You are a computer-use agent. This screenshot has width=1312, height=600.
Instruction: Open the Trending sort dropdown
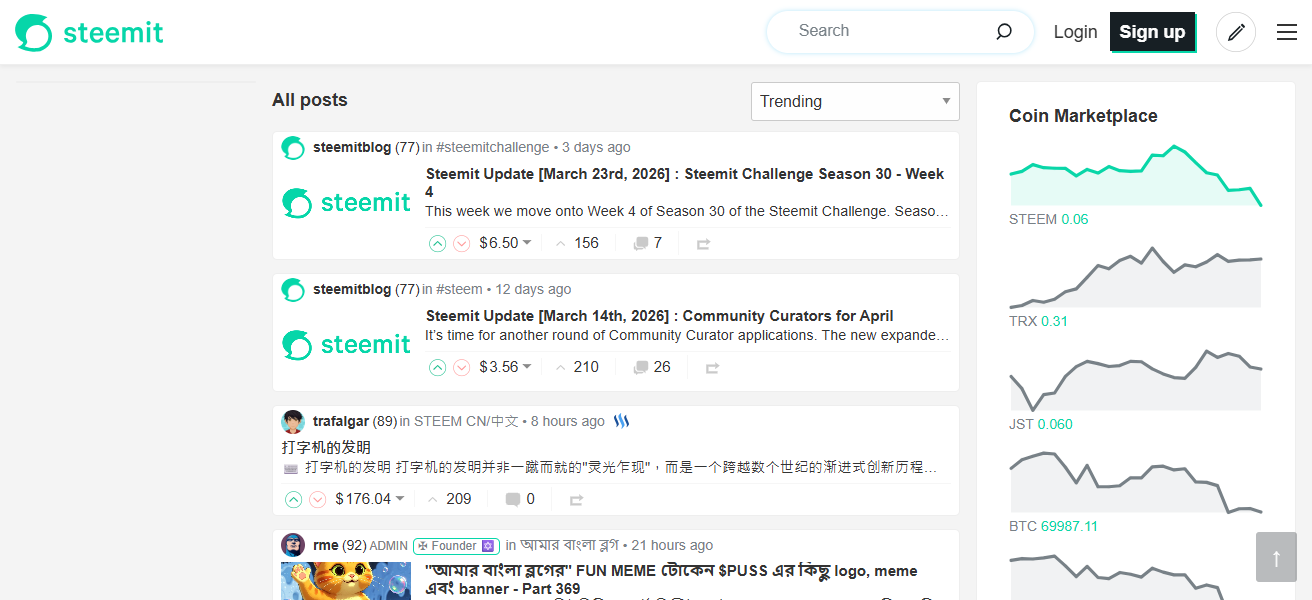point(855,101)
